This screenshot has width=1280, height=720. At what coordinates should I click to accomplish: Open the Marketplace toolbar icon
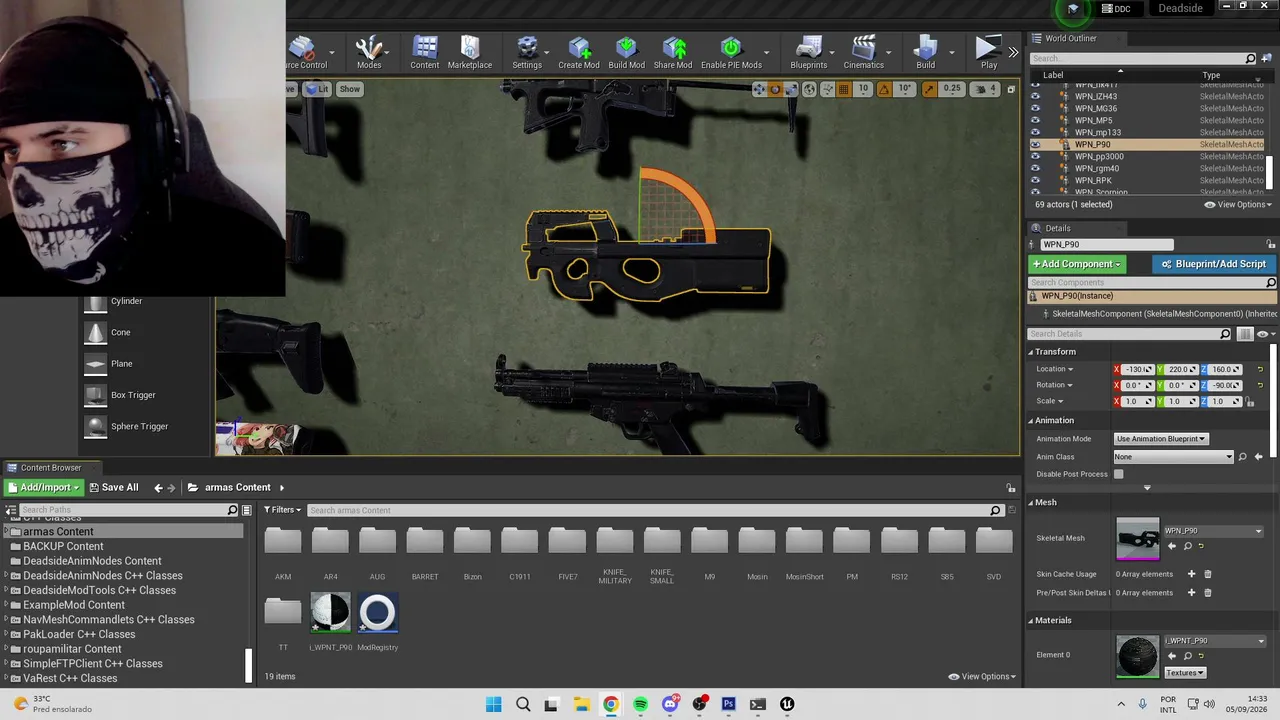click(x=469, y=52)
